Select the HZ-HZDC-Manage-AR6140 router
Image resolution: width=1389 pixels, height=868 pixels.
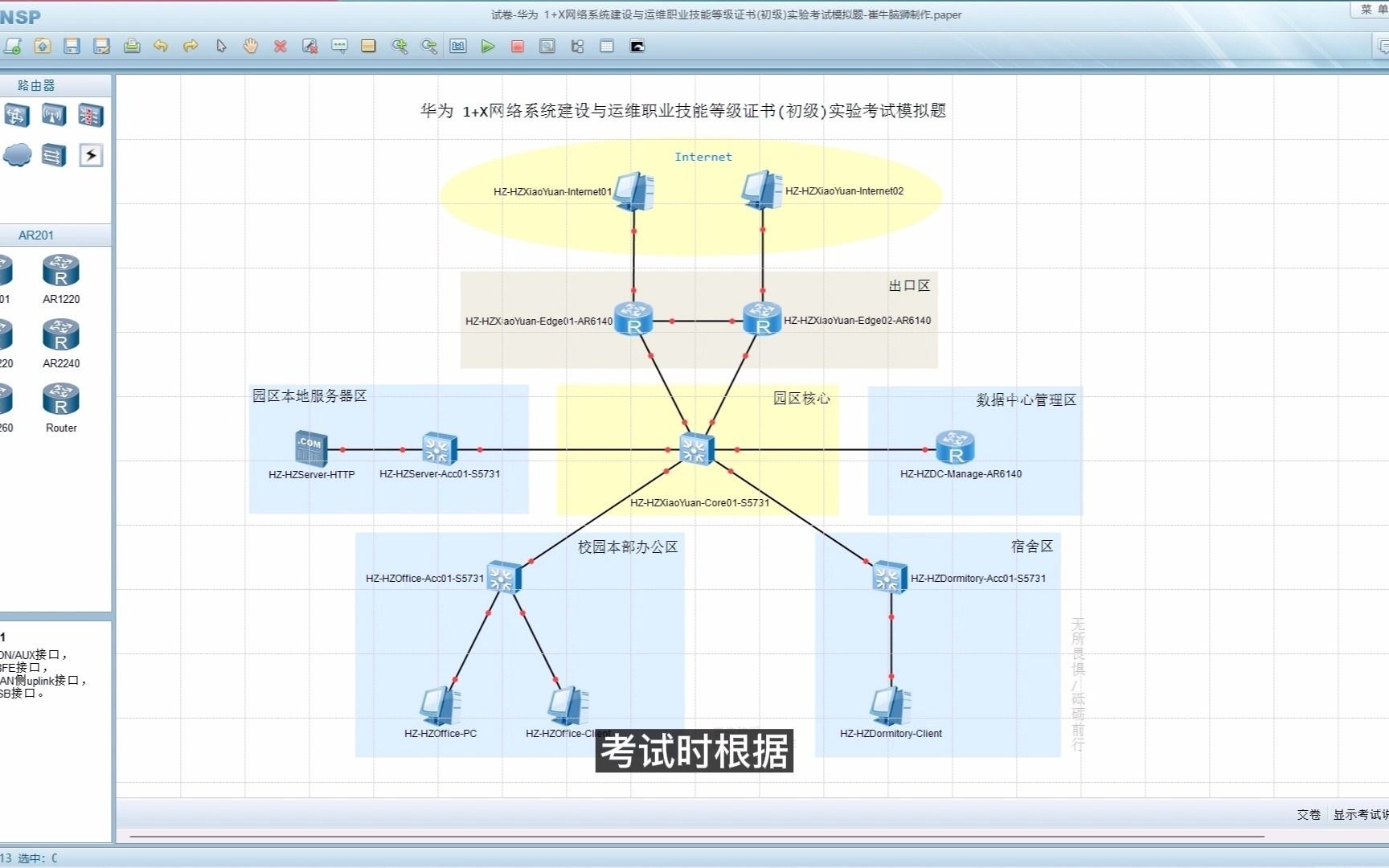pos(955,448)
